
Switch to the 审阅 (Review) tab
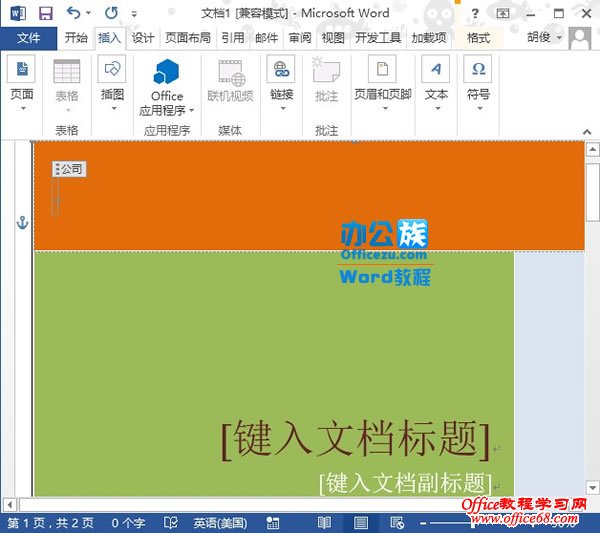pyautogui.click(x=300, y=38)
